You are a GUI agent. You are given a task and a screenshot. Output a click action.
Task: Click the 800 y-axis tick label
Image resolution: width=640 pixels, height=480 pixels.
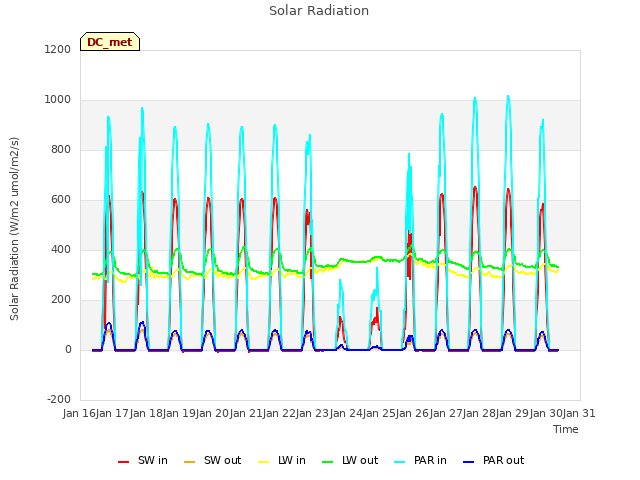[61, 150]
